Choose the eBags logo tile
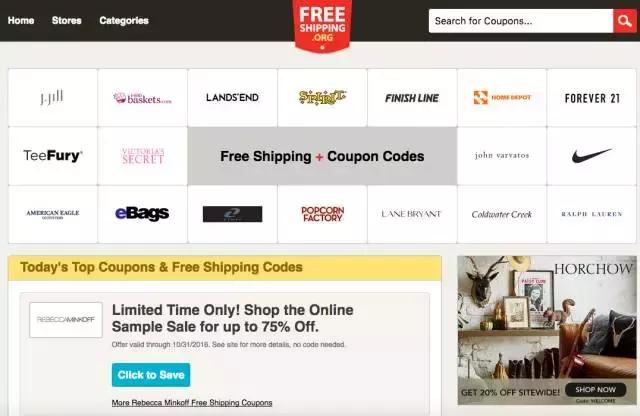640x416 pixels. [142, 214]
